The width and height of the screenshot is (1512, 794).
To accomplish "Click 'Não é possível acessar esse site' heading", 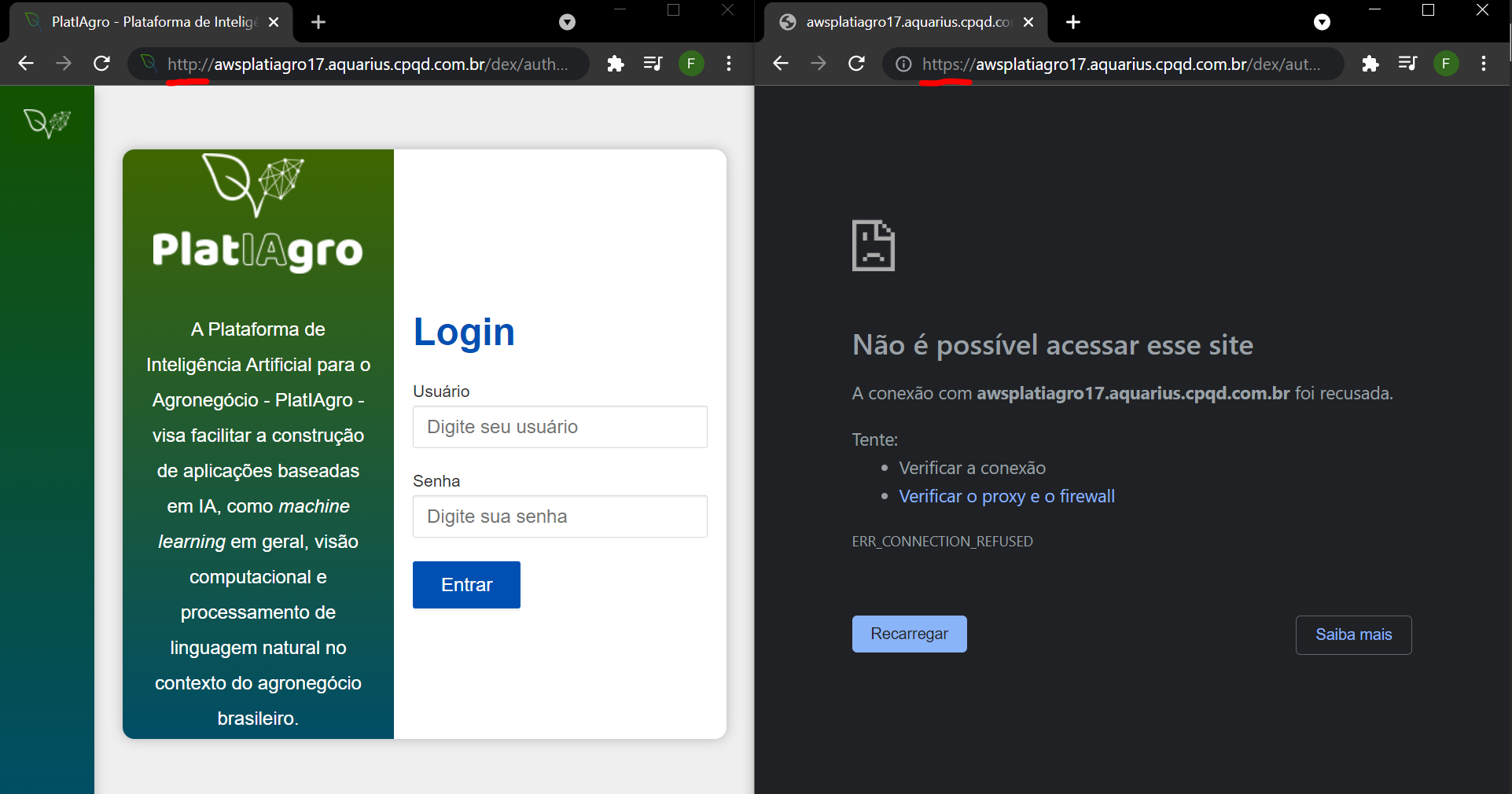I will [x=1053, y=345].
